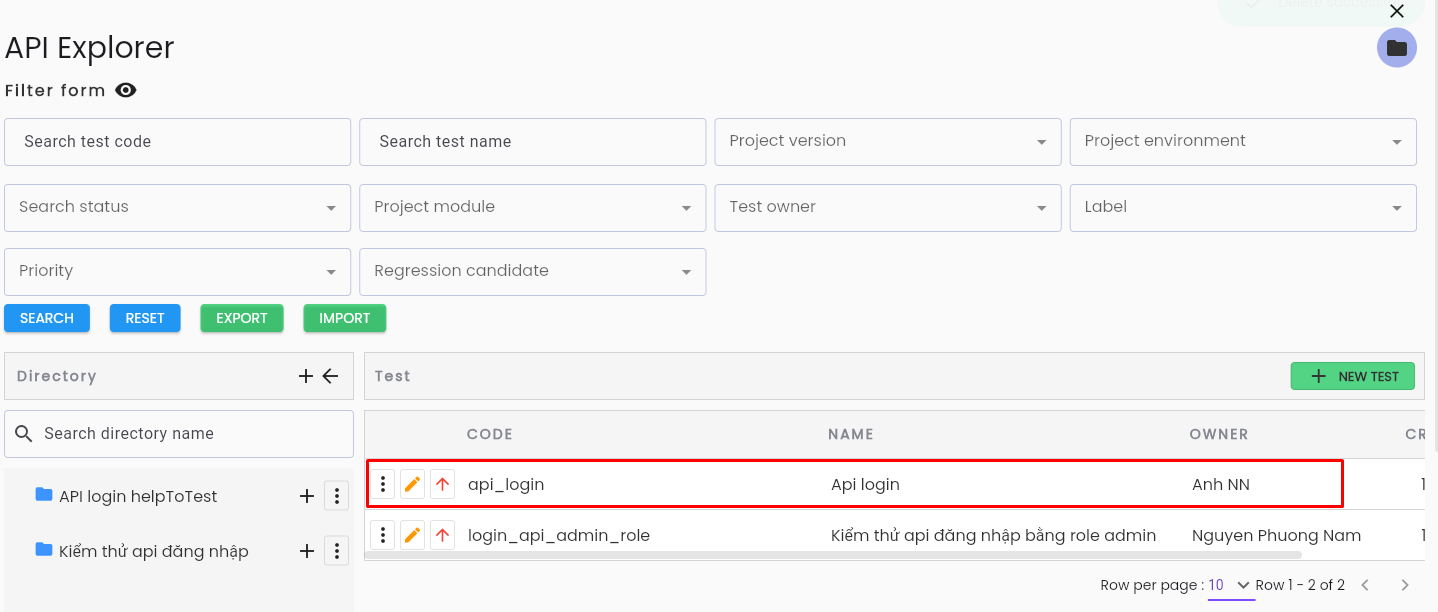Open three-dot menu for api_login row
This screenshot has height=612, width=1438.
(383, 485)
